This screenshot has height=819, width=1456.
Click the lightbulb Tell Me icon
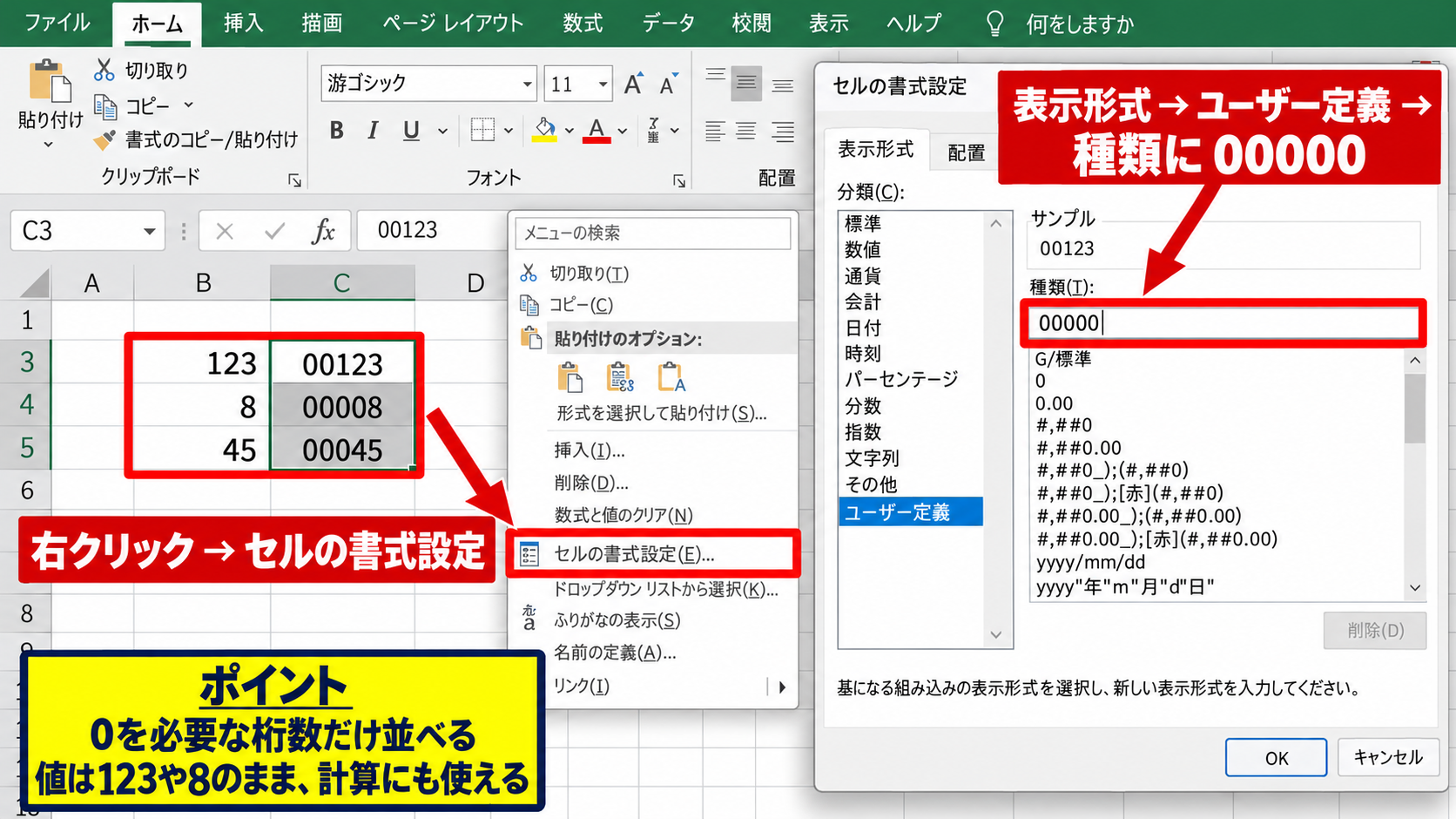pyautogui.click(x=994, y=24)
